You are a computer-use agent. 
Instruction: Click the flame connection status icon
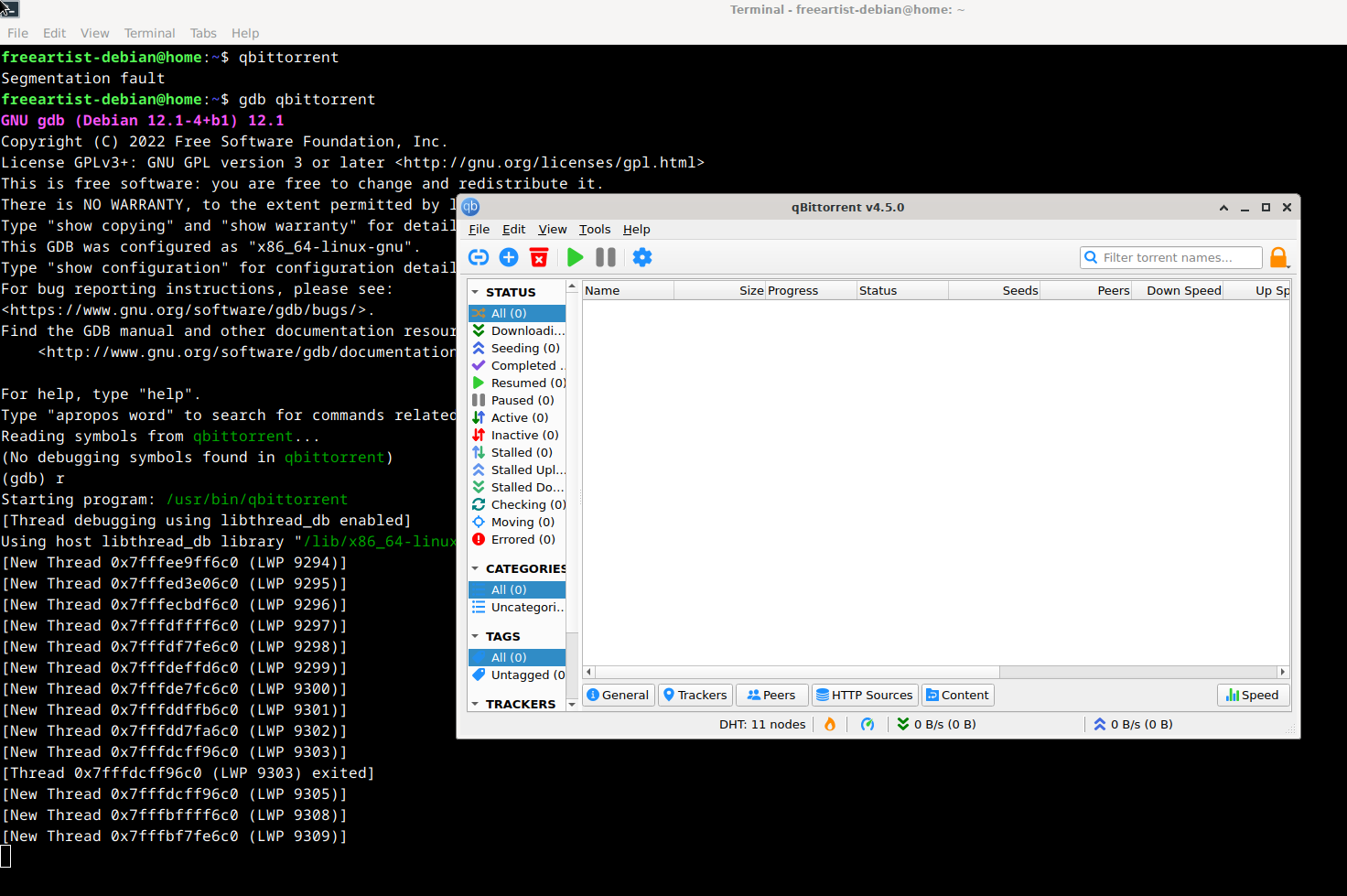pos(830,724)
